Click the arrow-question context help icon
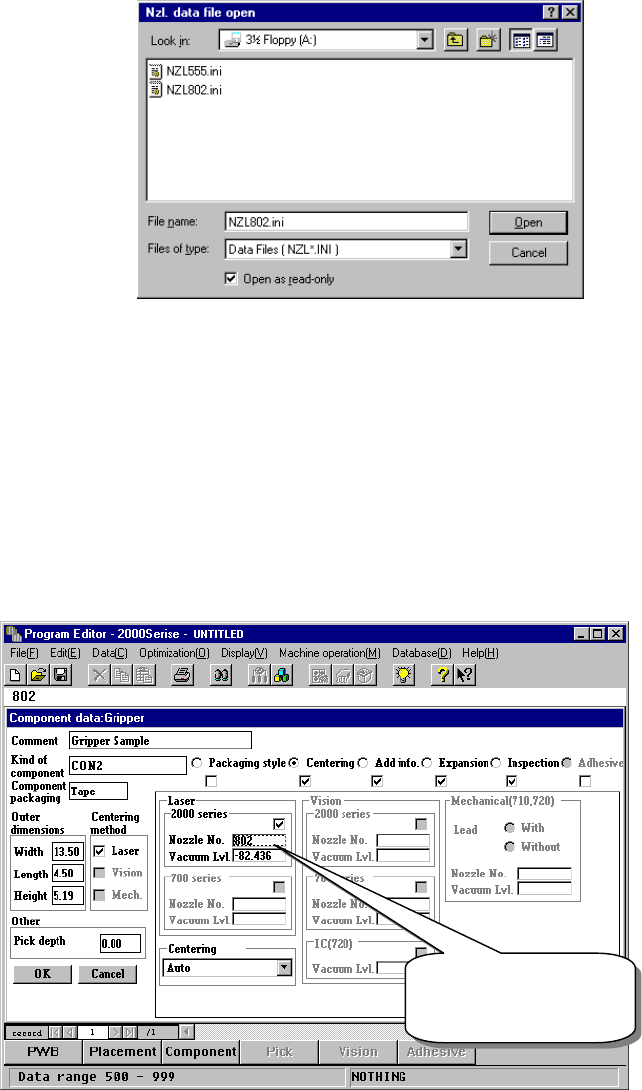642x1090 pixels. 464,675
